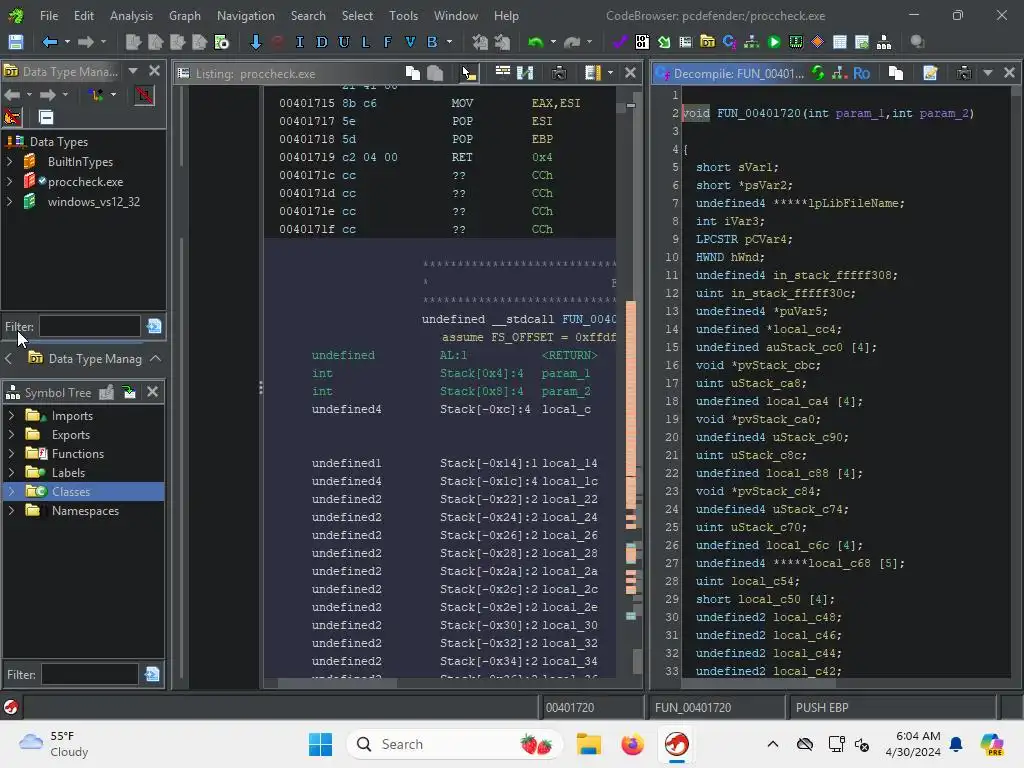This screenshot has height=768, width=1024.
Task: Open the Edit menu
Action: (84, 16)
